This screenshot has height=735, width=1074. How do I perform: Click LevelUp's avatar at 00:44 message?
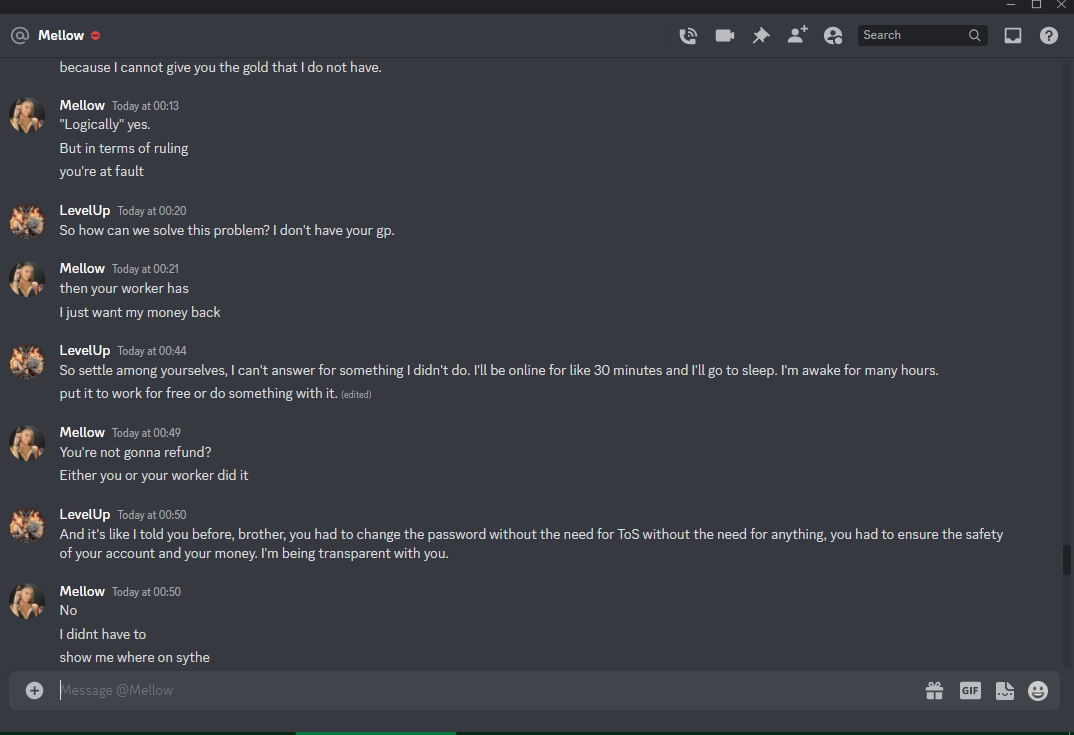[27, 361]
